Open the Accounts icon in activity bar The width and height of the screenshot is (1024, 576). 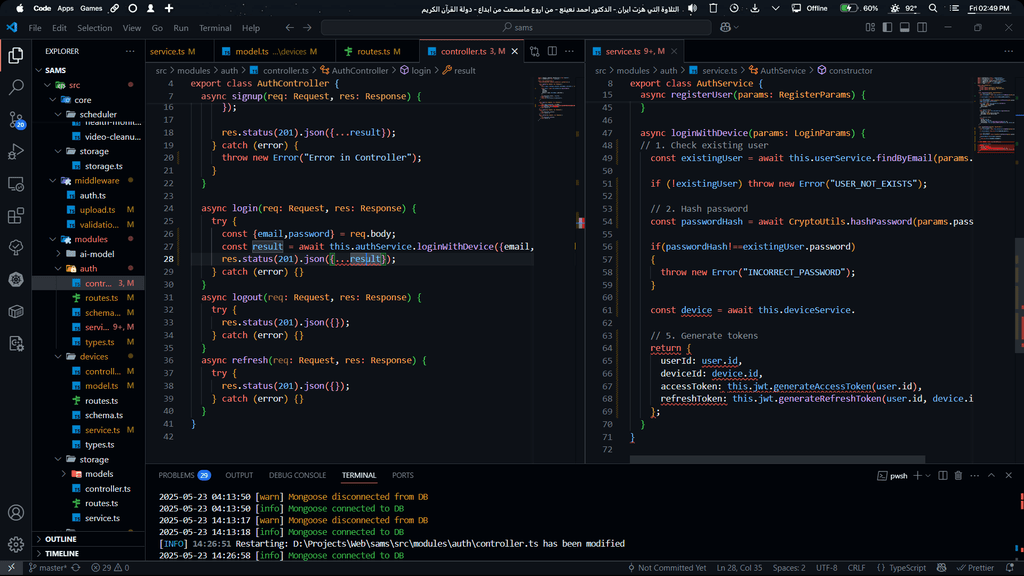(16, 513)
